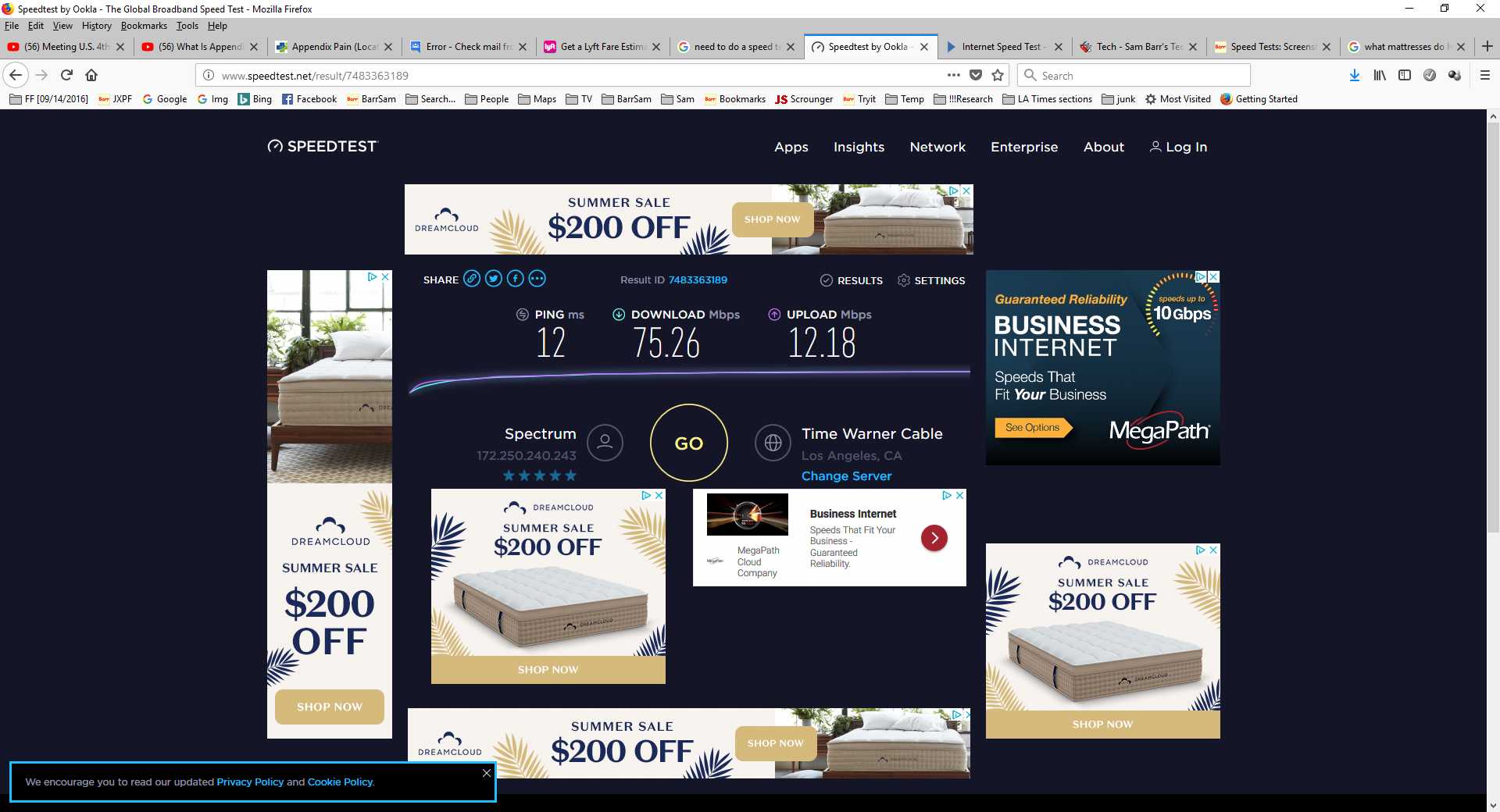Open the Firefox home page
The height and width of the screenshot is (812, 1500).
pos(91,75)
